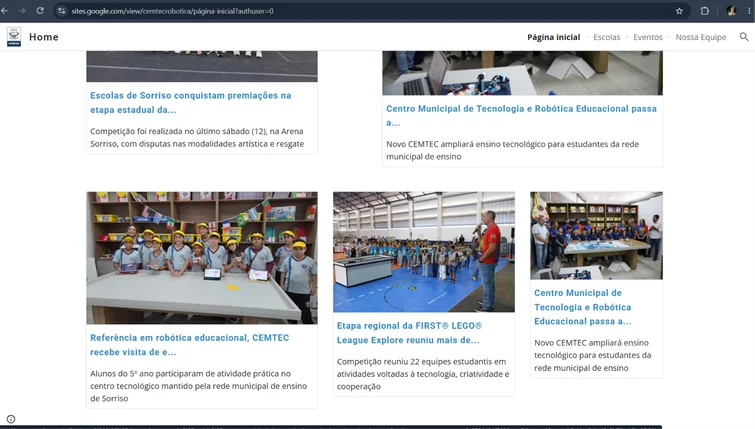This screenshot has width=755, height=429.
Task: Click the address bar URL
Action: coord(172,11)
